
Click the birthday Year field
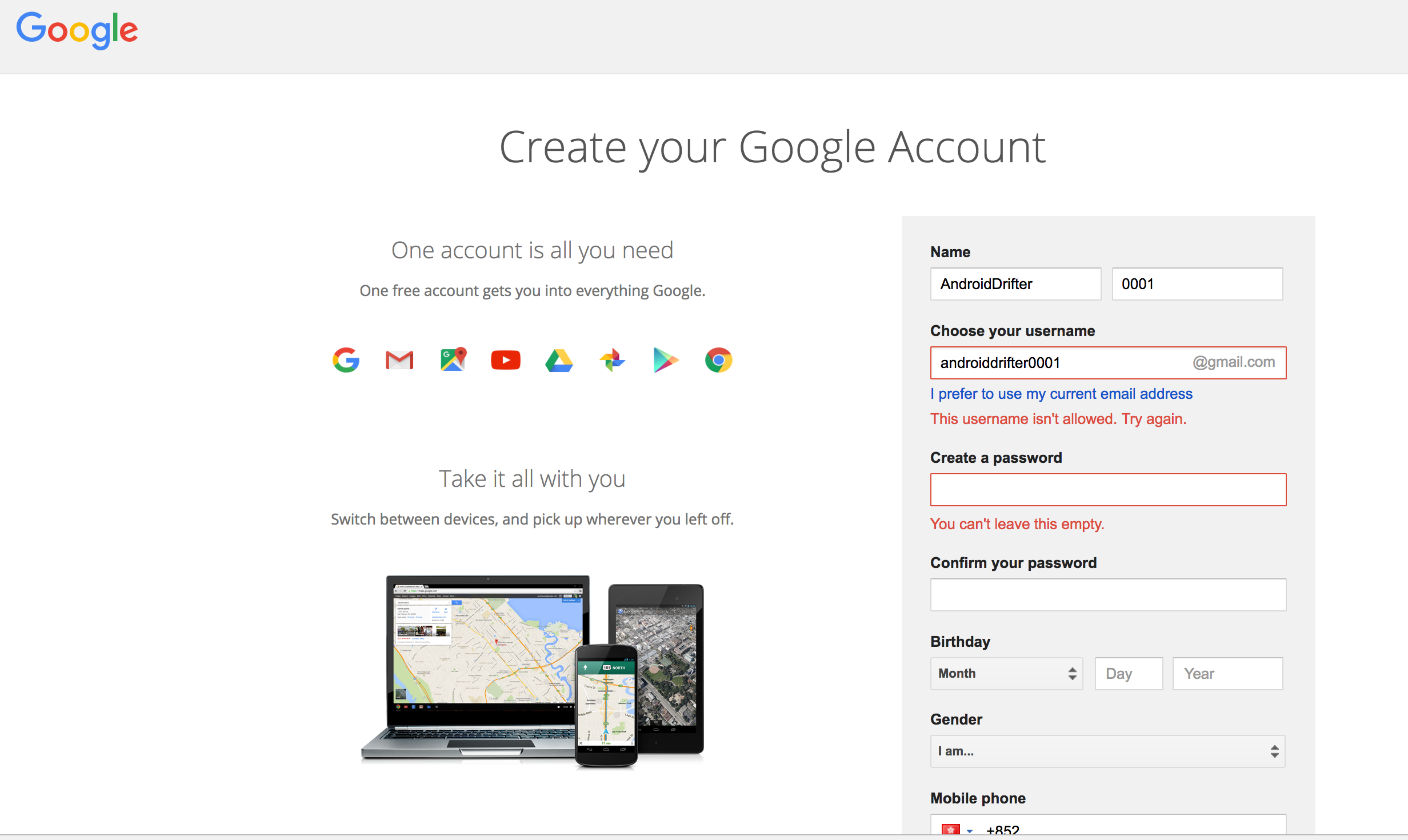tap(1227, 674)
